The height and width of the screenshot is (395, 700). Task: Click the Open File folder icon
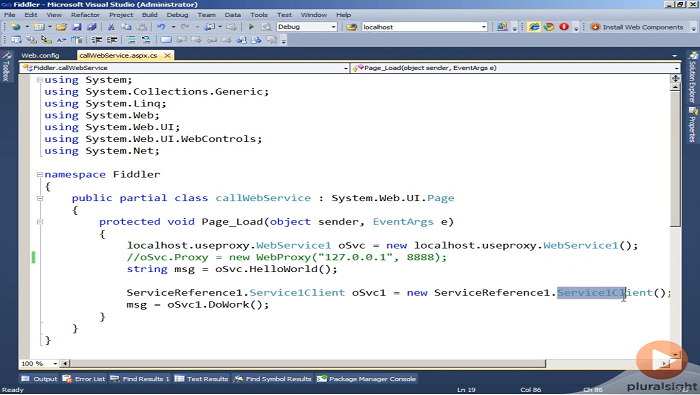(x=61, y=27)
